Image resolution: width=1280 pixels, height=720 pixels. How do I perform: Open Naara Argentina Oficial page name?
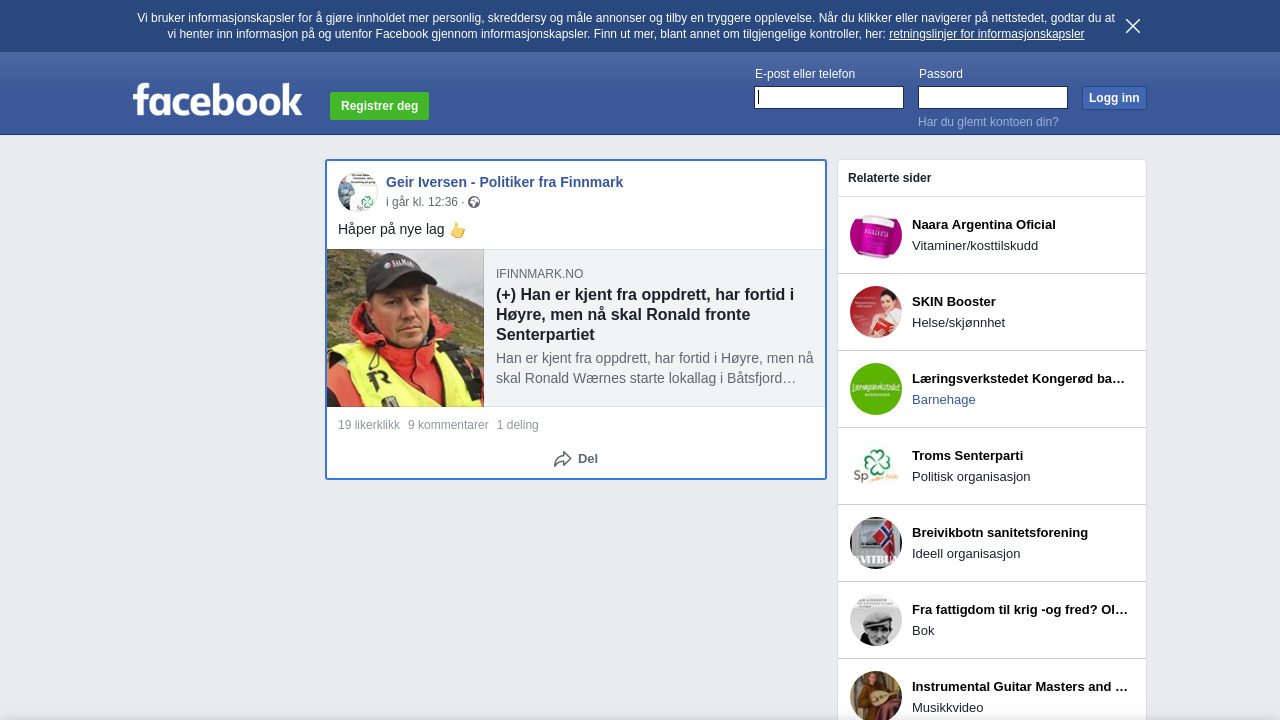(x=984, y=224)
